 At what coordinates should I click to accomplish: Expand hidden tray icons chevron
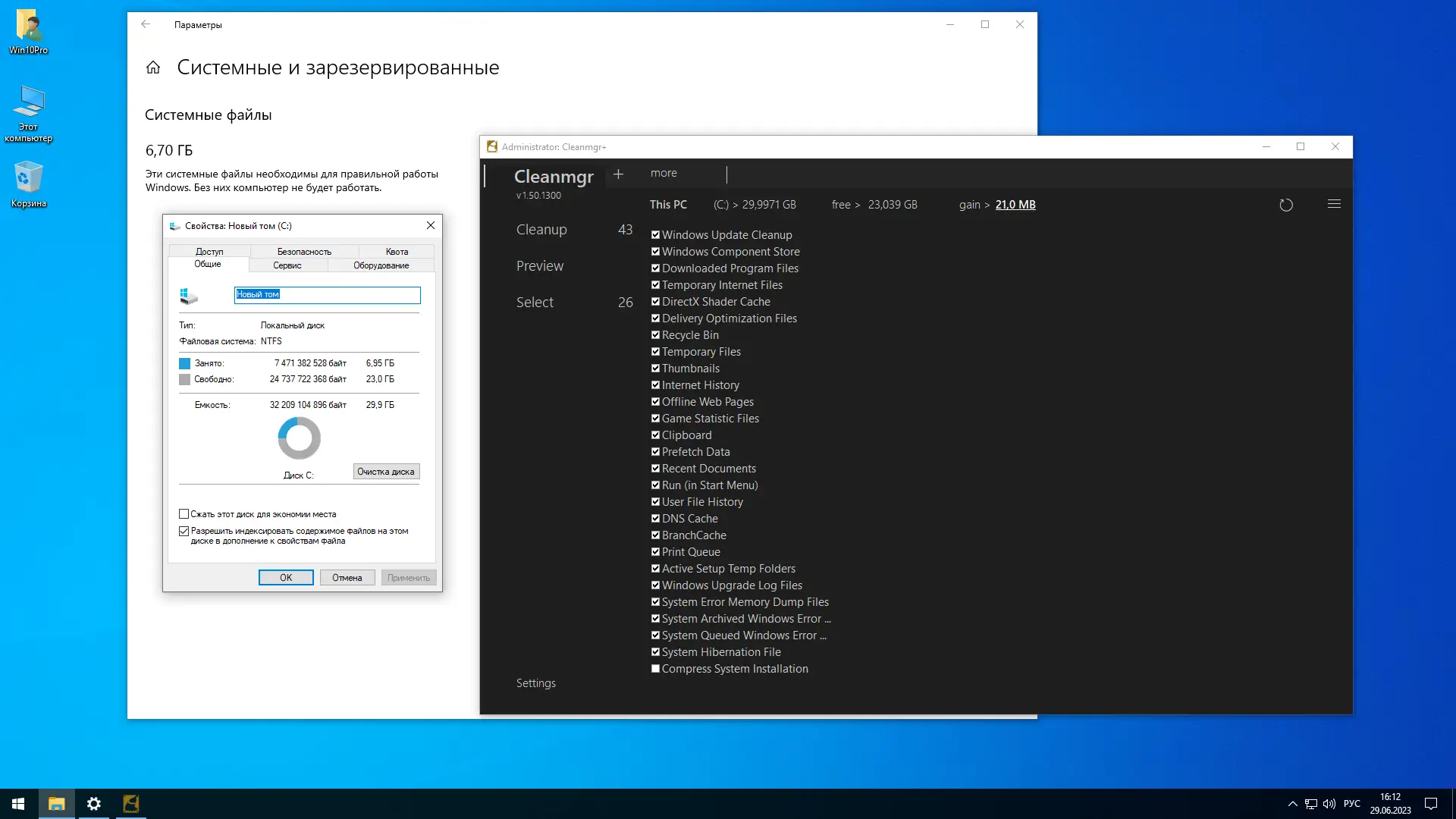pyautogui.click(x=1292, y=804)
